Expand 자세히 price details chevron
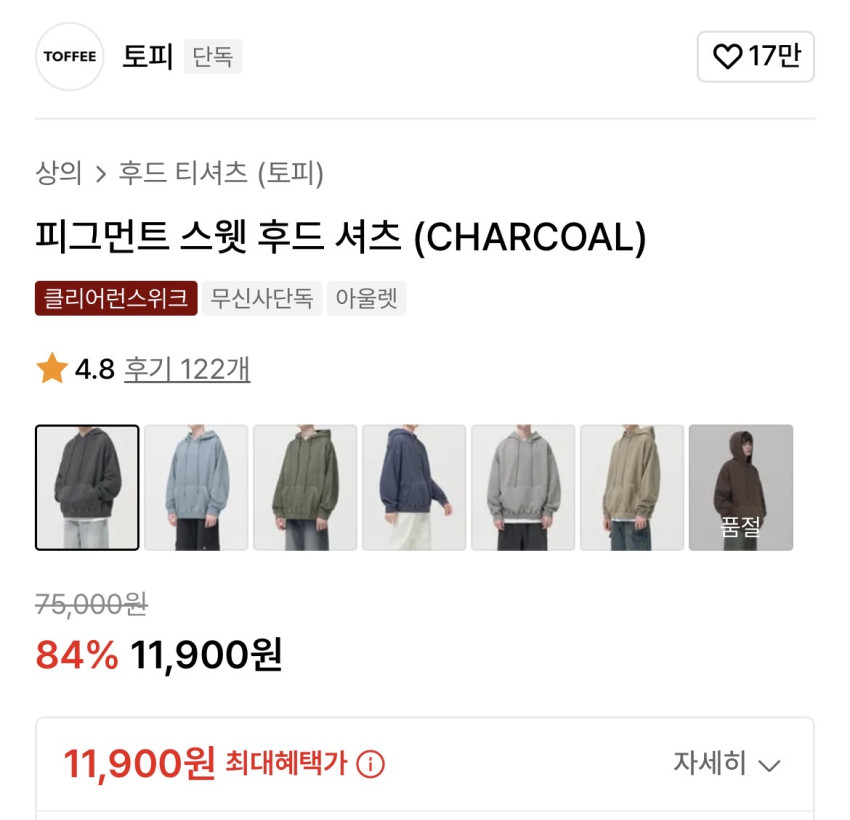The image size is (850, 820). [769, 765]
